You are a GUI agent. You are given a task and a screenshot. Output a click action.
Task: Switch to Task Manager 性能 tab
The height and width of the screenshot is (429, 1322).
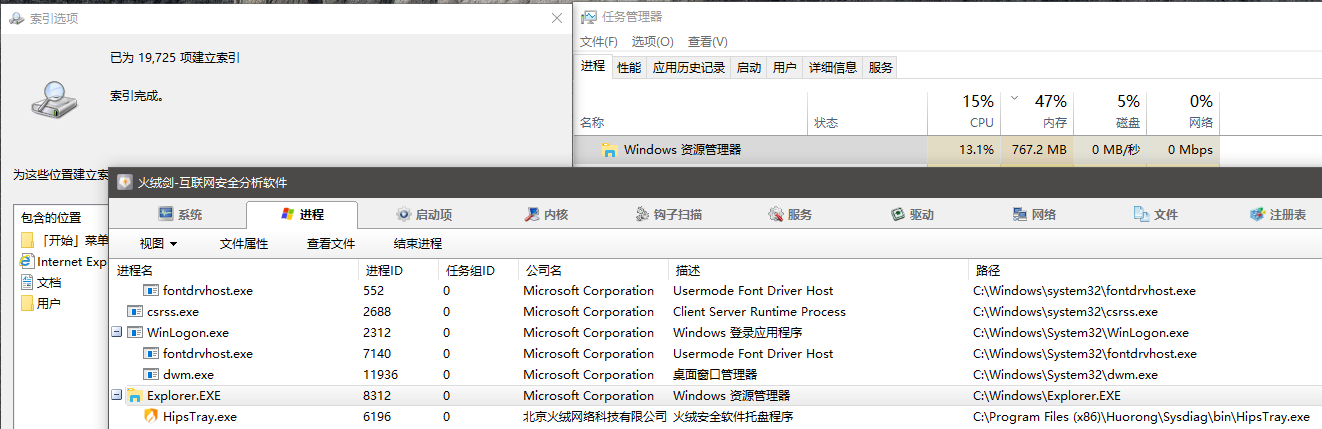[629, 68]
